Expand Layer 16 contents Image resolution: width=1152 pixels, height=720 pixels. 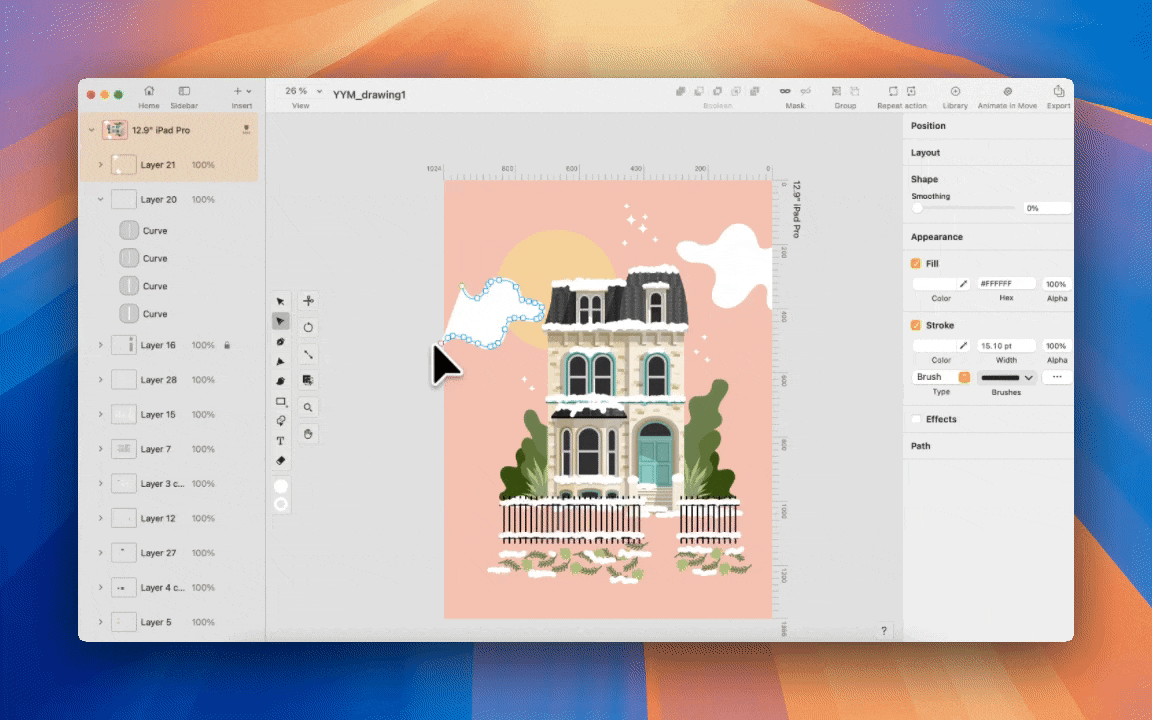pyautogui.click(x=101, y=345)
